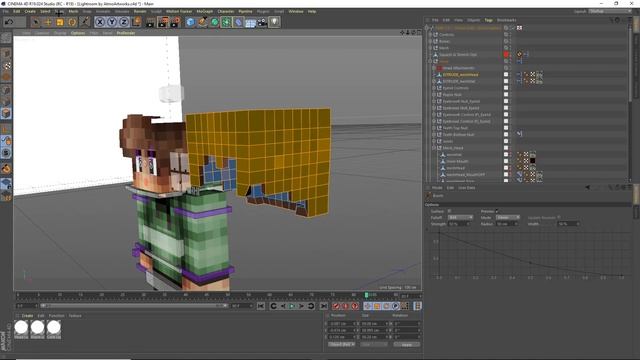The width and height of the screenshot is (640, 360).
Task: Click the Make Editable icon in left sidebar
Action: (x=6, y=38)
